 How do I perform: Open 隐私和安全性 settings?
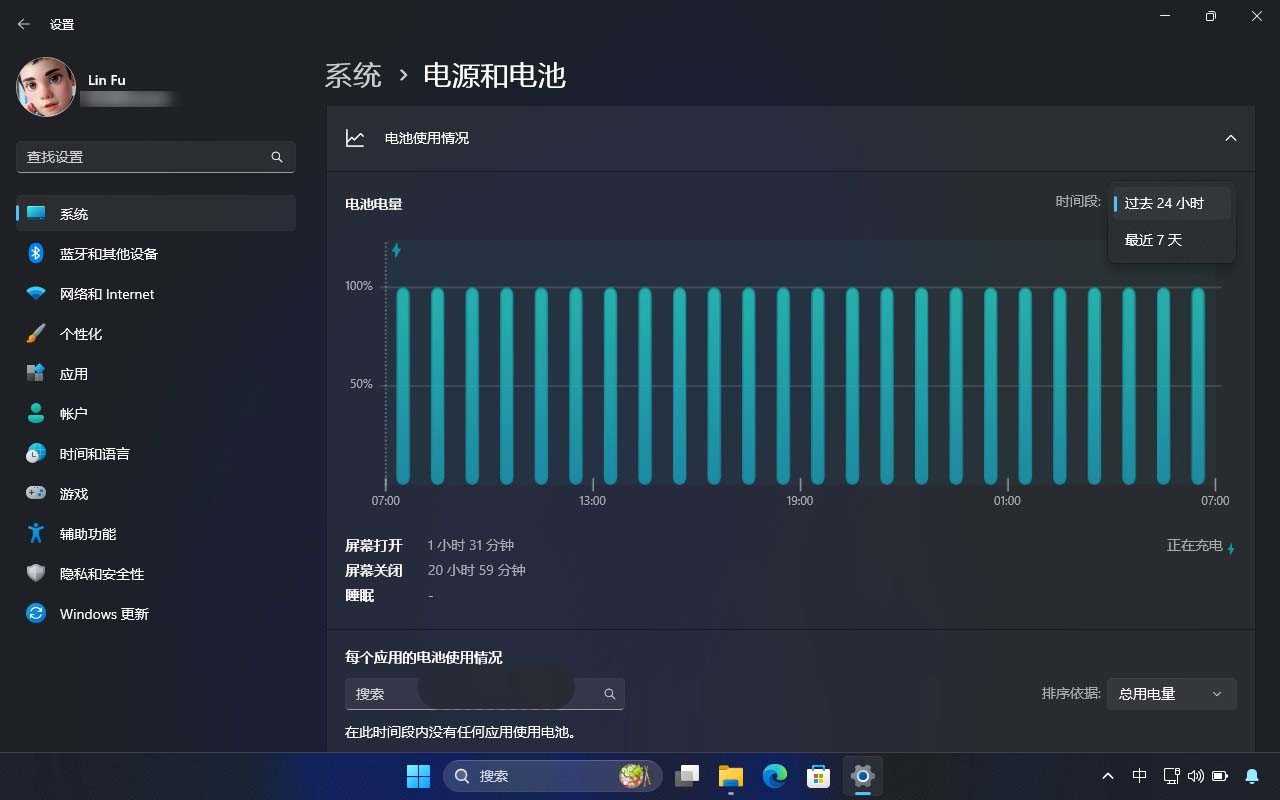click(101, 573)
